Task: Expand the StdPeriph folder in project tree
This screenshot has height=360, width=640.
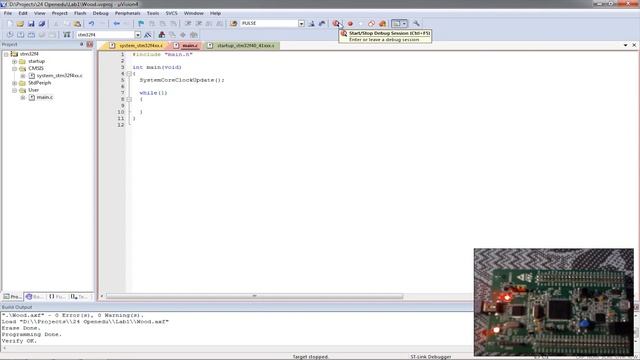Action: pos(14,83)
